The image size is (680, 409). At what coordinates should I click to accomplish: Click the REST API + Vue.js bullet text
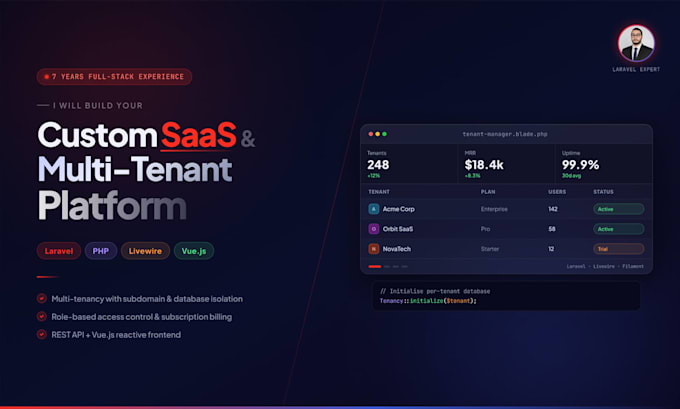[x=116, y=334]
